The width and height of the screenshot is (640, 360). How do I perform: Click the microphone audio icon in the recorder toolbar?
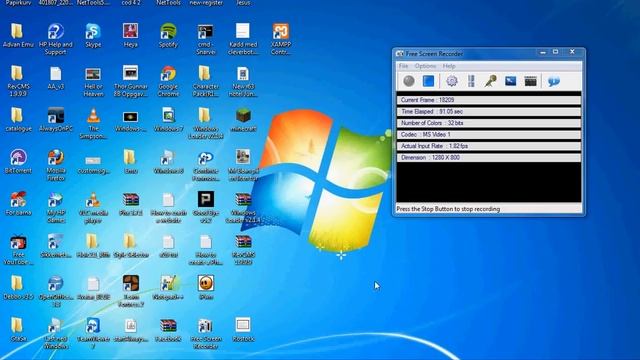point(491,81)
